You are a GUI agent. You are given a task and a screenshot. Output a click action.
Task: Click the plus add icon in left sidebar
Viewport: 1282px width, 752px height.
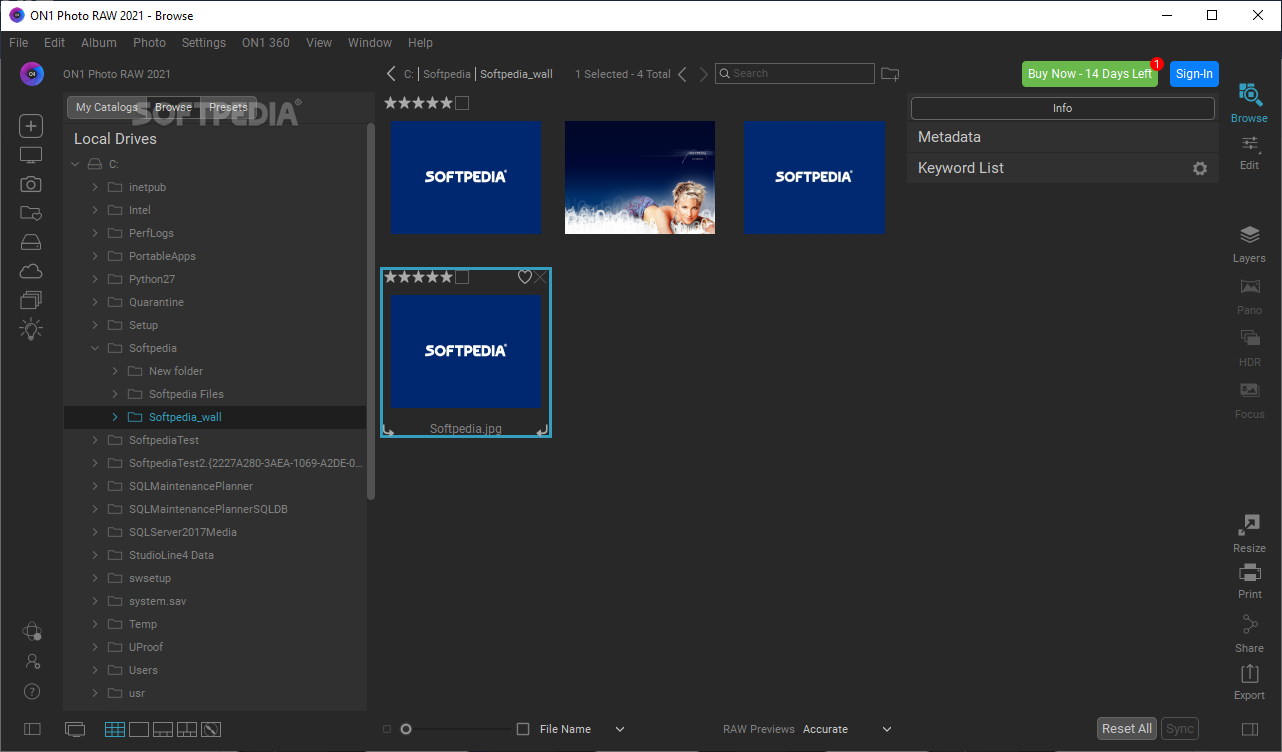pyautogui.click(x=31, y=126)
